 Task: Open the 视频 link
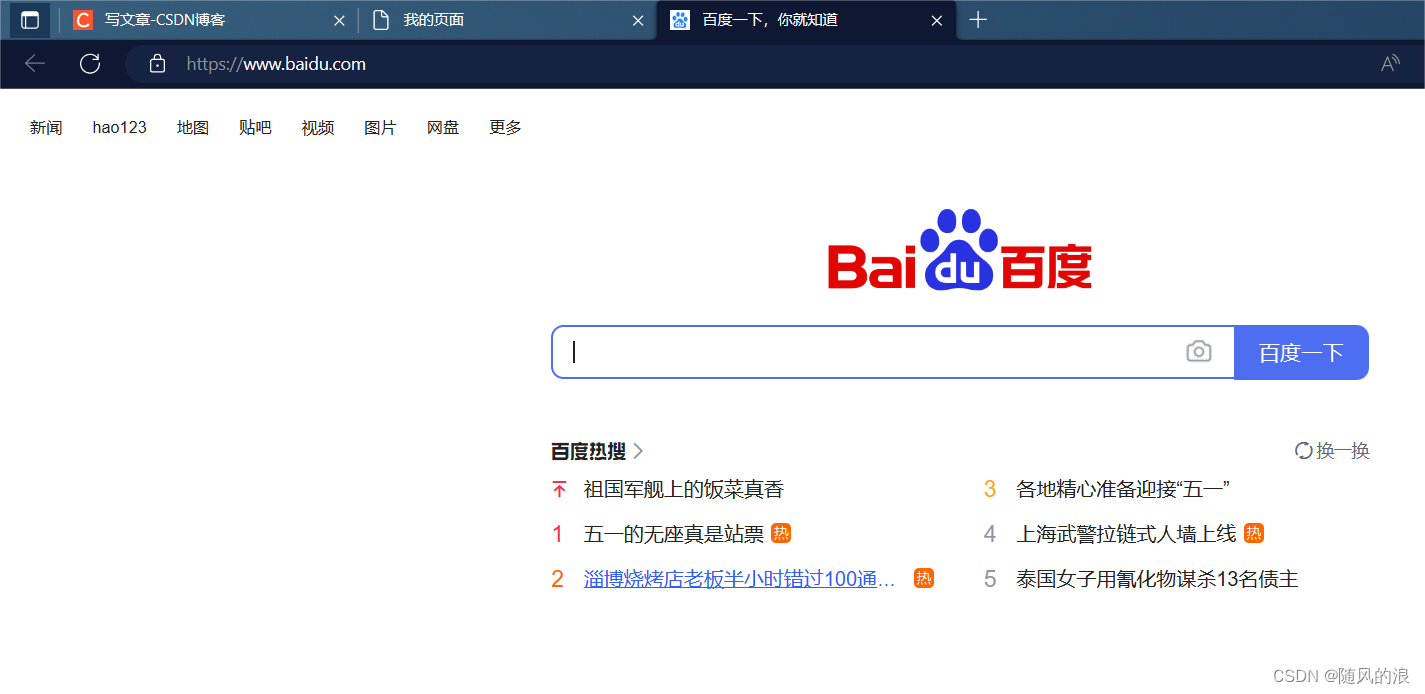pos(318,128)
